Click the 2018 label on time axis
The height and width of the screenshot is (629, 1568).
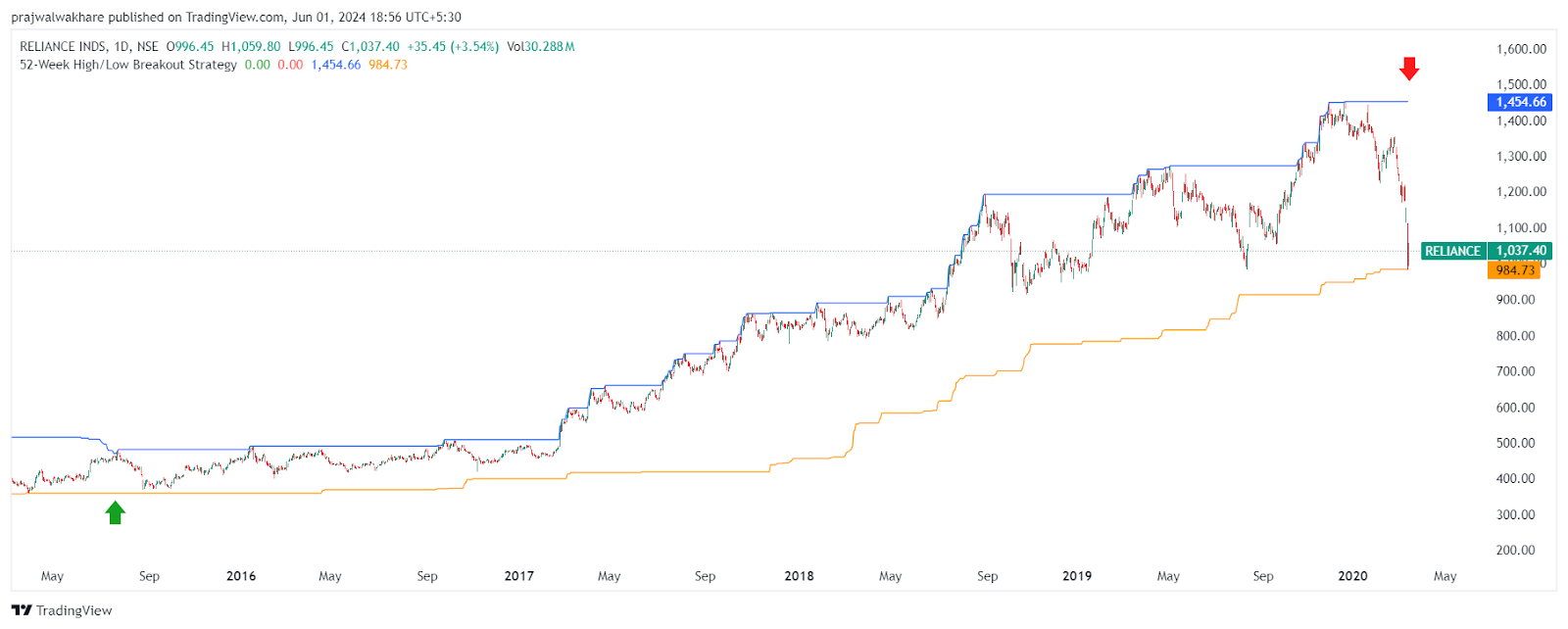(x=799, y=576)
